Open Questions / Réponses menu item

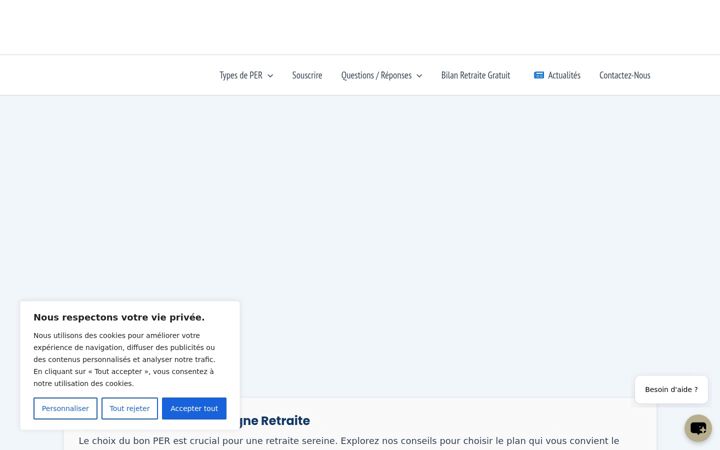click(x=376, y=75)
